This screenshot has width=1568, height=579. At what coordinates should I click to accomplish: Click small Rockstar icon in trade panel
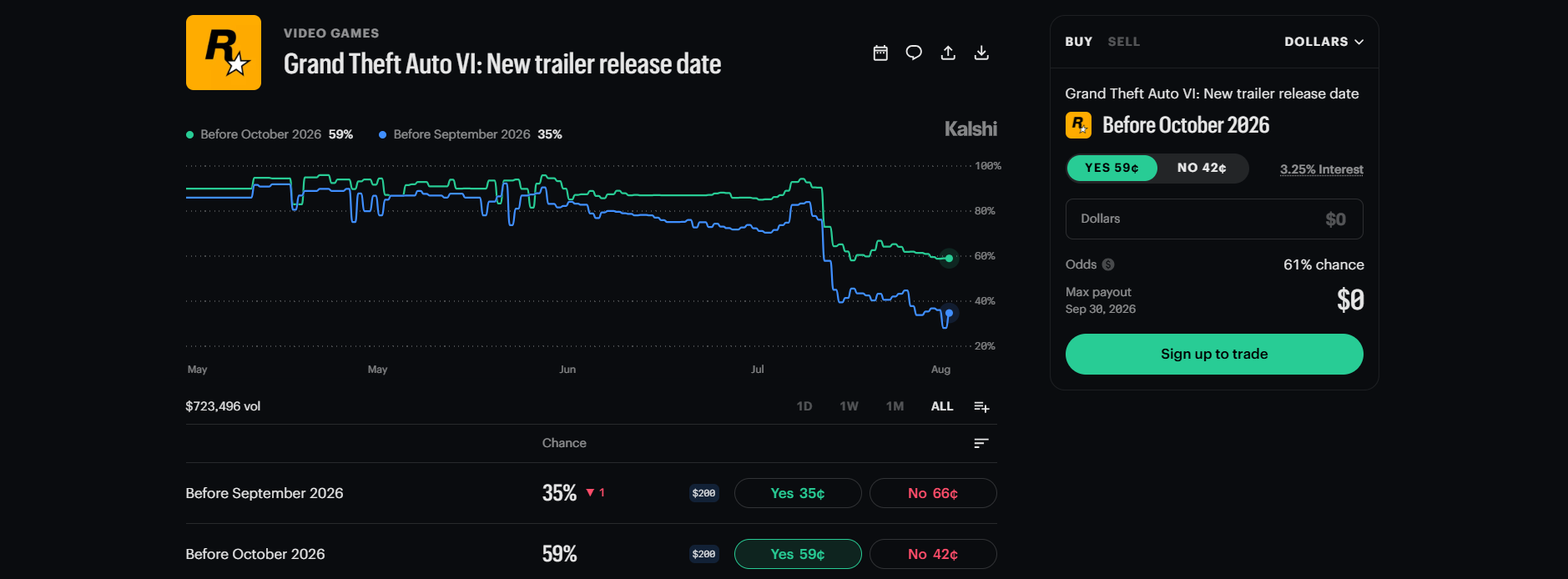click(1078, 125)
